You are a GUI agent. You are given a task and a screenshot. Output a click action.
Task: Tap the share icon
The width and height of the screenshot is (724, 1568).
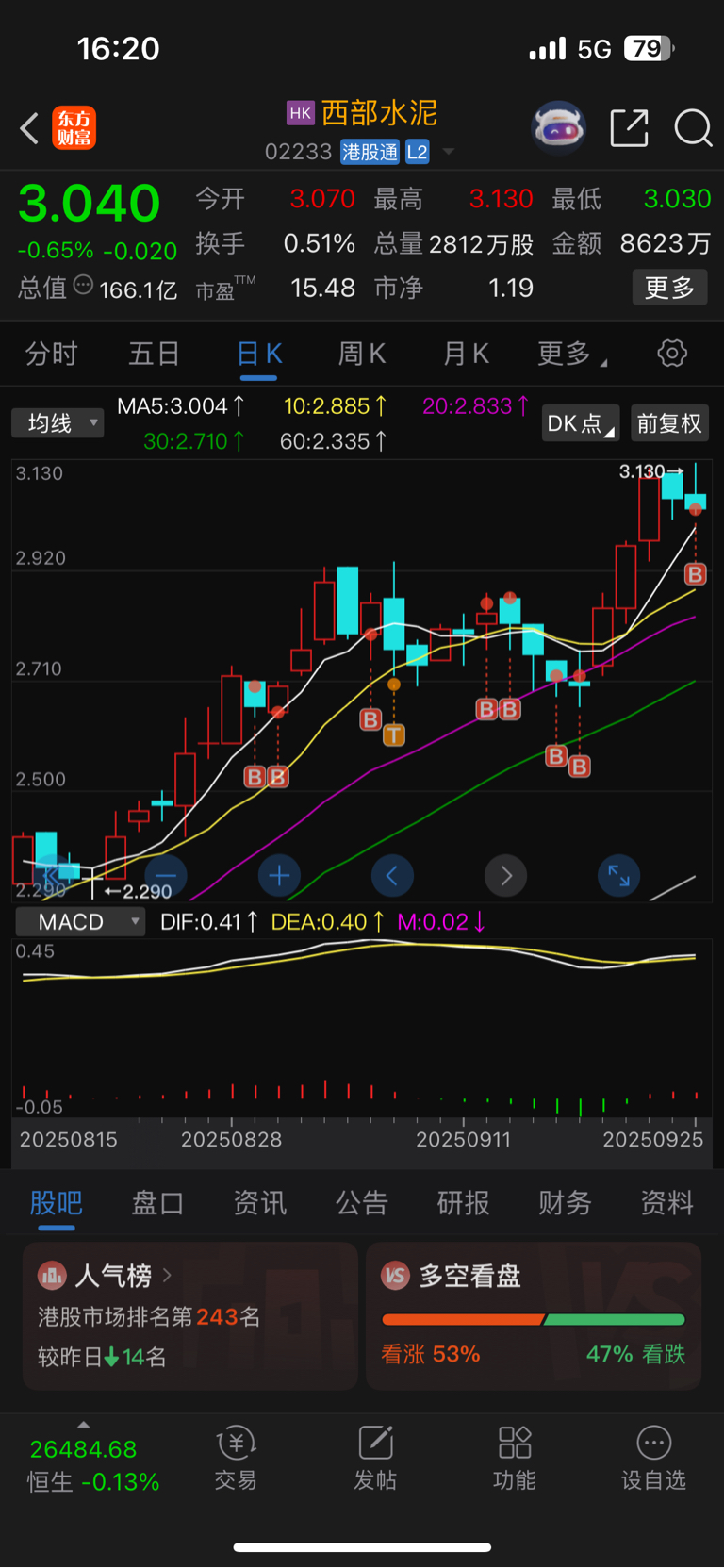coord(629,128)
